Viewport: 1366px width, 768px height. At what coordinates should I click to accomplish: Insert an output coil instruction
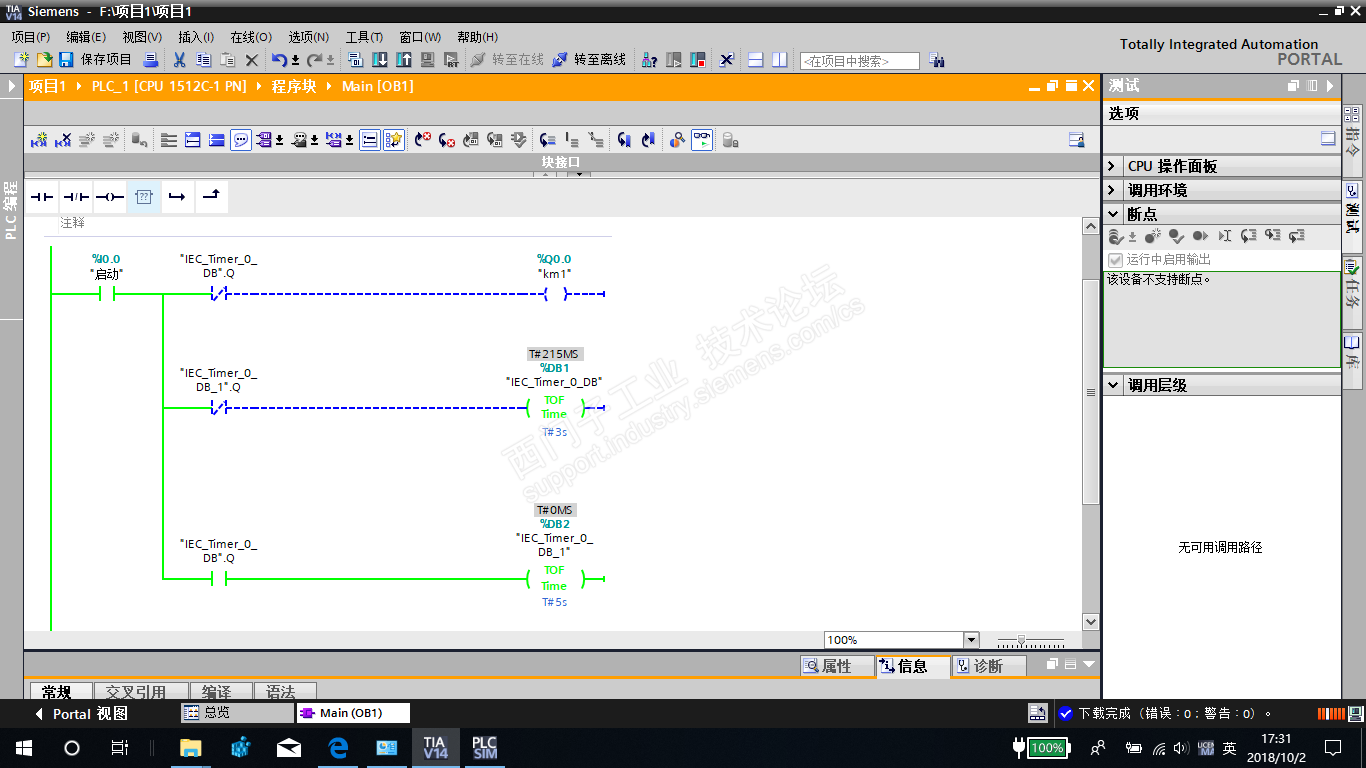tap(109, 197)
